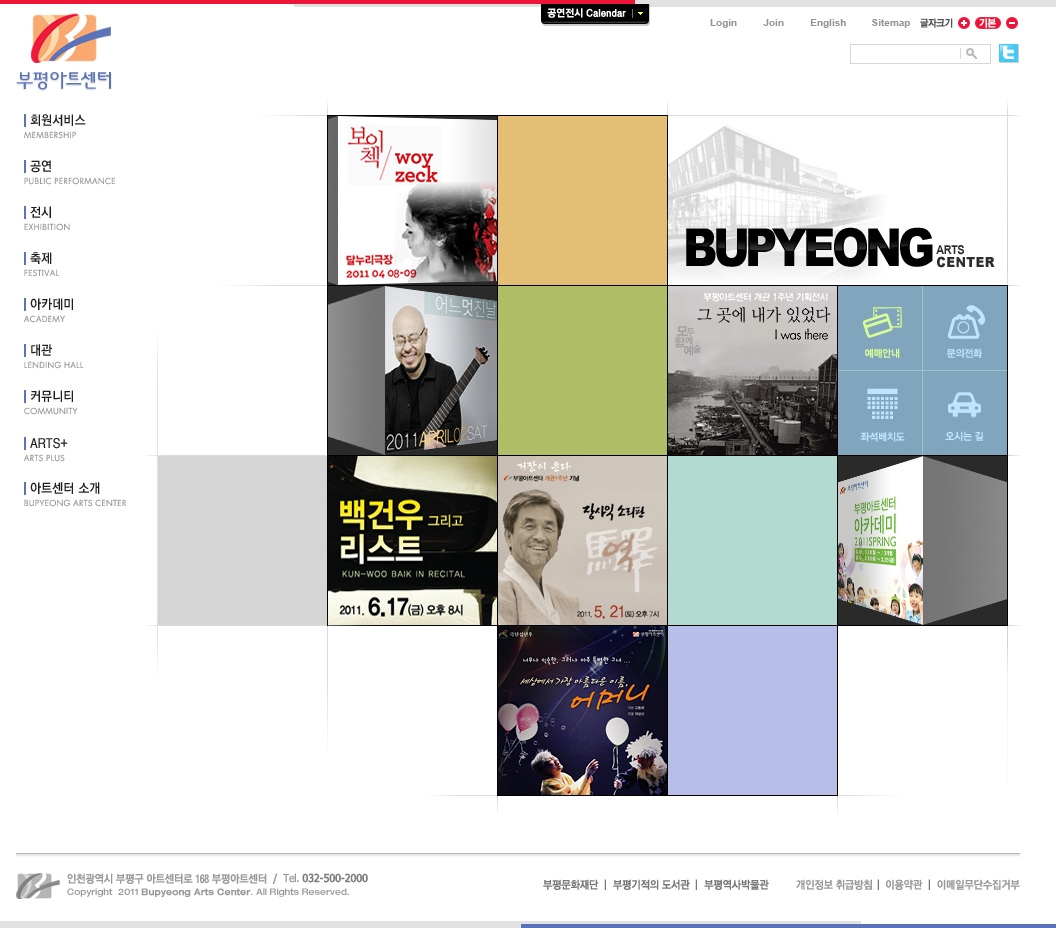1056x928 pixels.
Task: Click the footer gray logo
Action: [37, 885]
